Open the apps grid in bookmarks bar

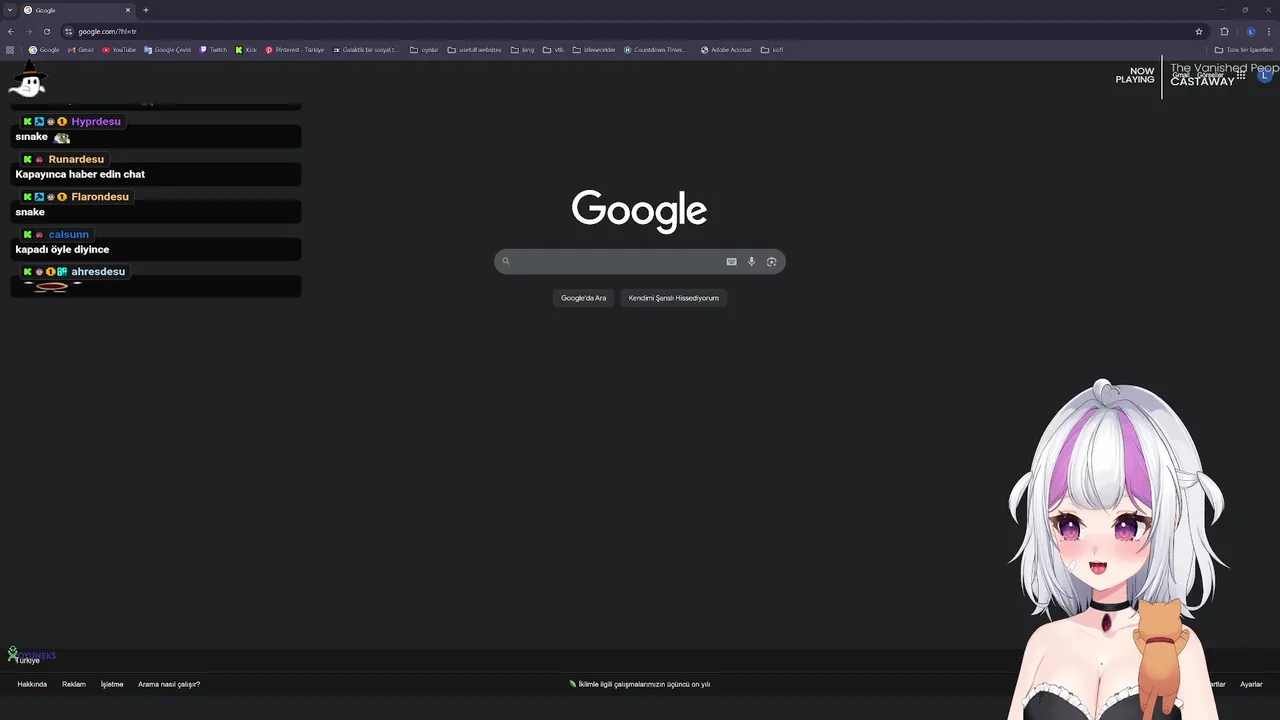coord(10,49)
